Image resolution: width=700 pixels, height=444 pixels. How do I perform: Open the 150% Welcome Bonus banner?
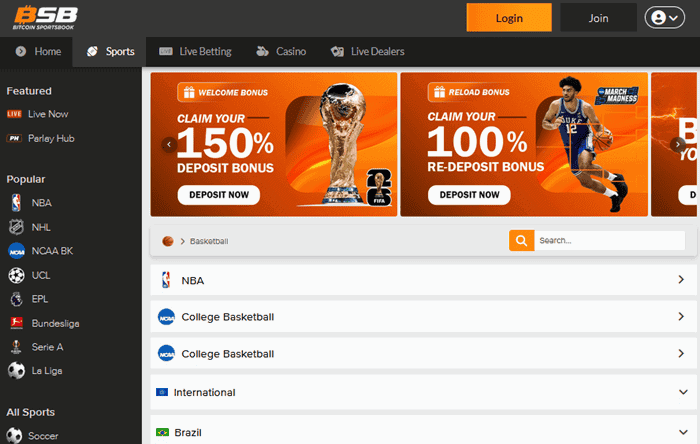tap(274, 144)
